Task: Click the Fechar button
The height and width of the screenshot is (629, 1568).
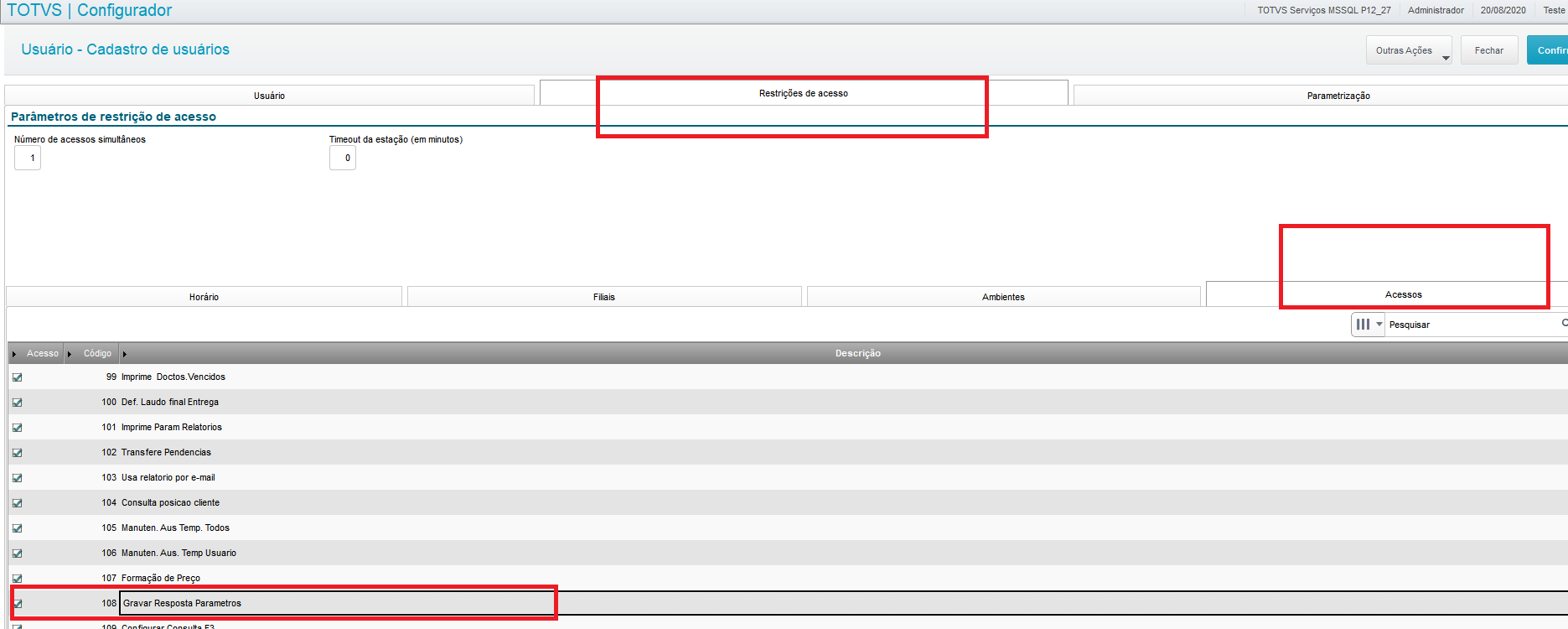Action: (x=1489, y=50)
